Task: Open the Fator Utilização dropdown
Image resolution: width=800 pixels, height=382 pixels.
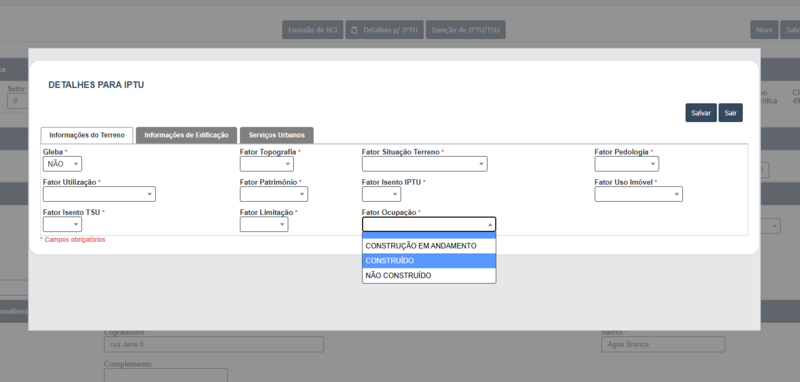Action: 99,194
